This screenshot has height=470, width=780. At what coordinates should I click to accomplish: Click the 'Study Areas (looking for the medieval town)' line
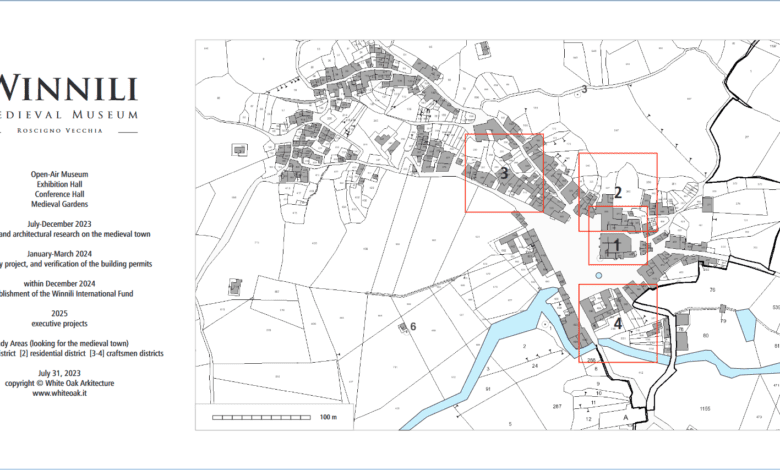click(x=64, y=343)
